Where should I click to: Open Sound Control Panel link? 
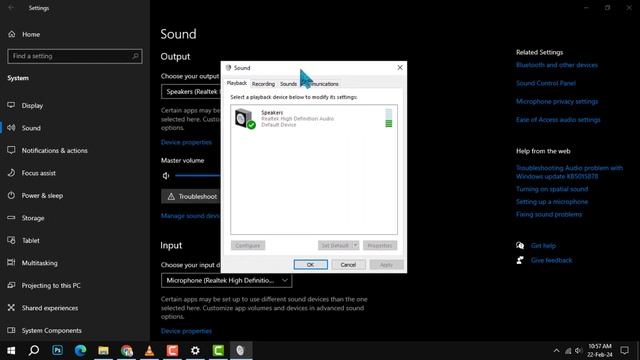pyautogui.click(x=546, y=83)
